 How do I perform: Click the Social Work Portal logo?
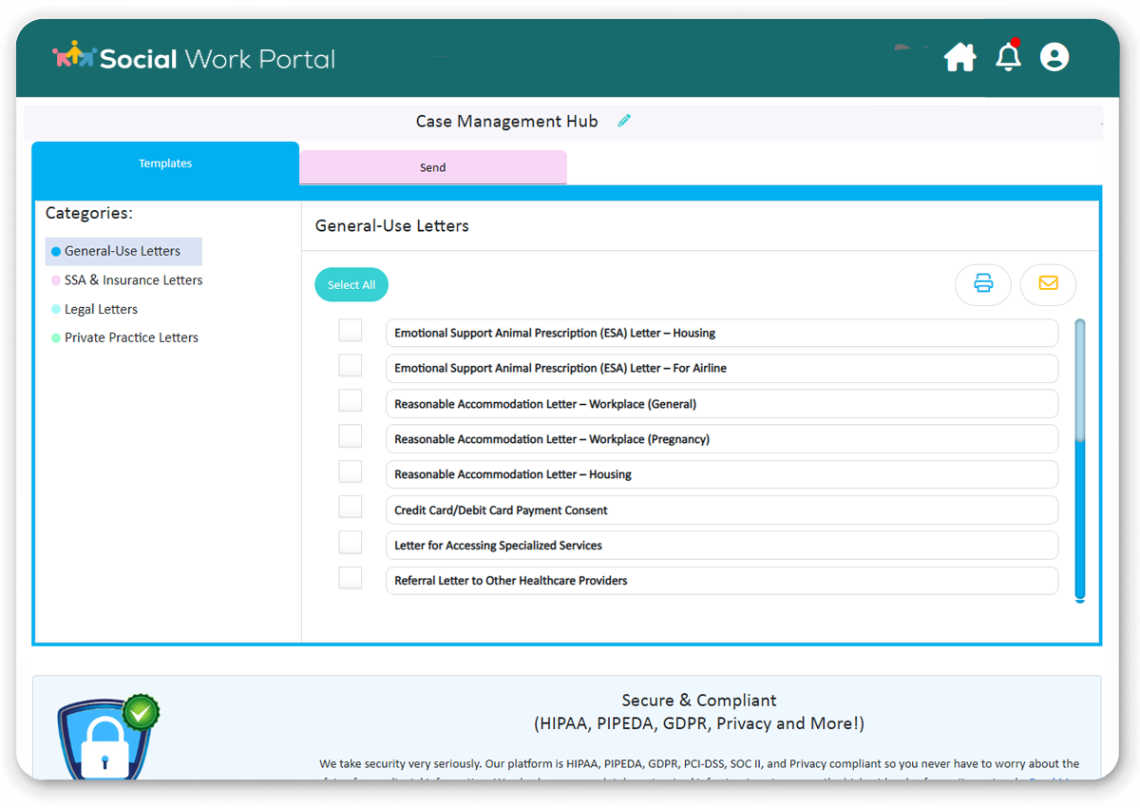point(193,57)
